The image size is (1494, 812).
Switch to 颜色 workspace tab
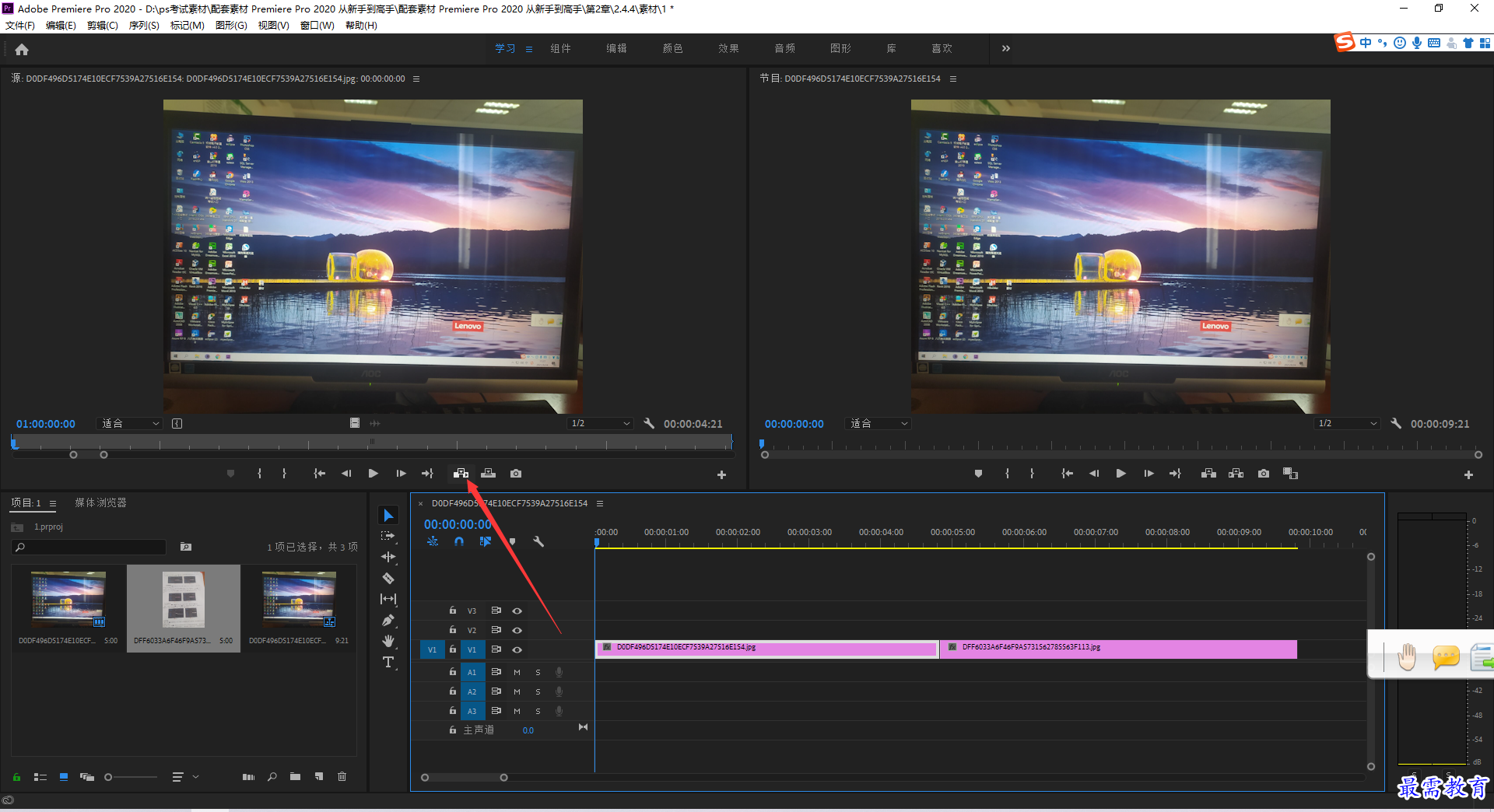[x=672, y=48]
